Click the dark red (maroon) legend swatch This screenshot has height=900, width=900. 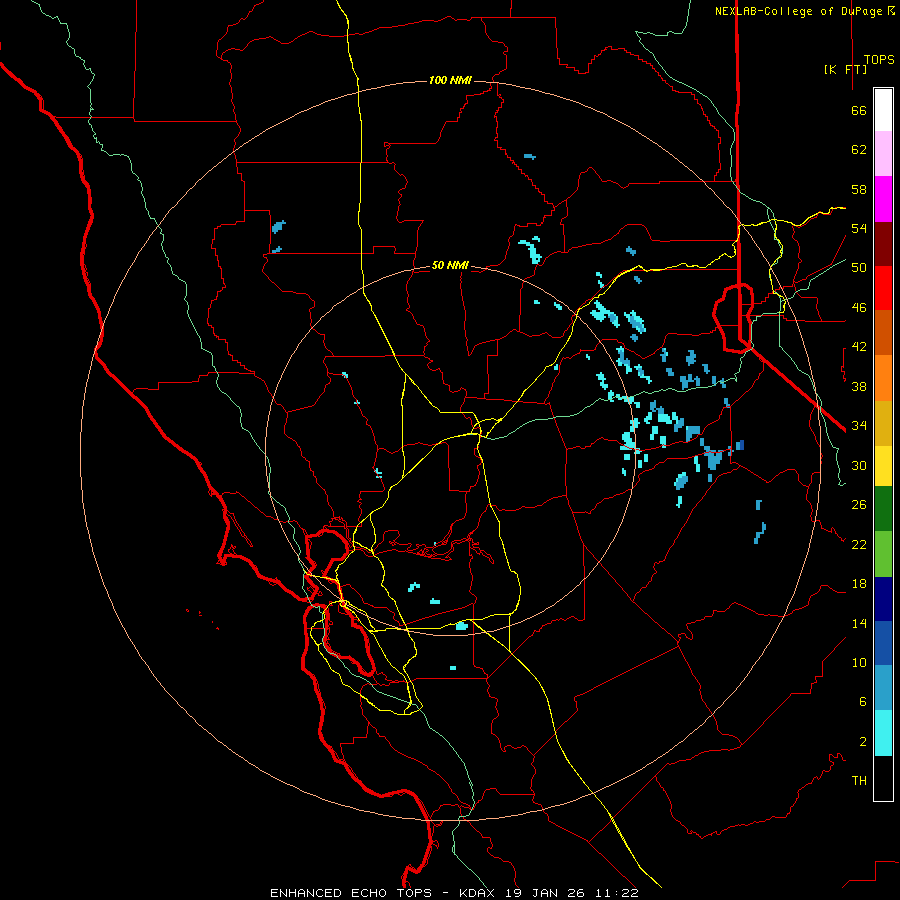click(x=883, y=244)
